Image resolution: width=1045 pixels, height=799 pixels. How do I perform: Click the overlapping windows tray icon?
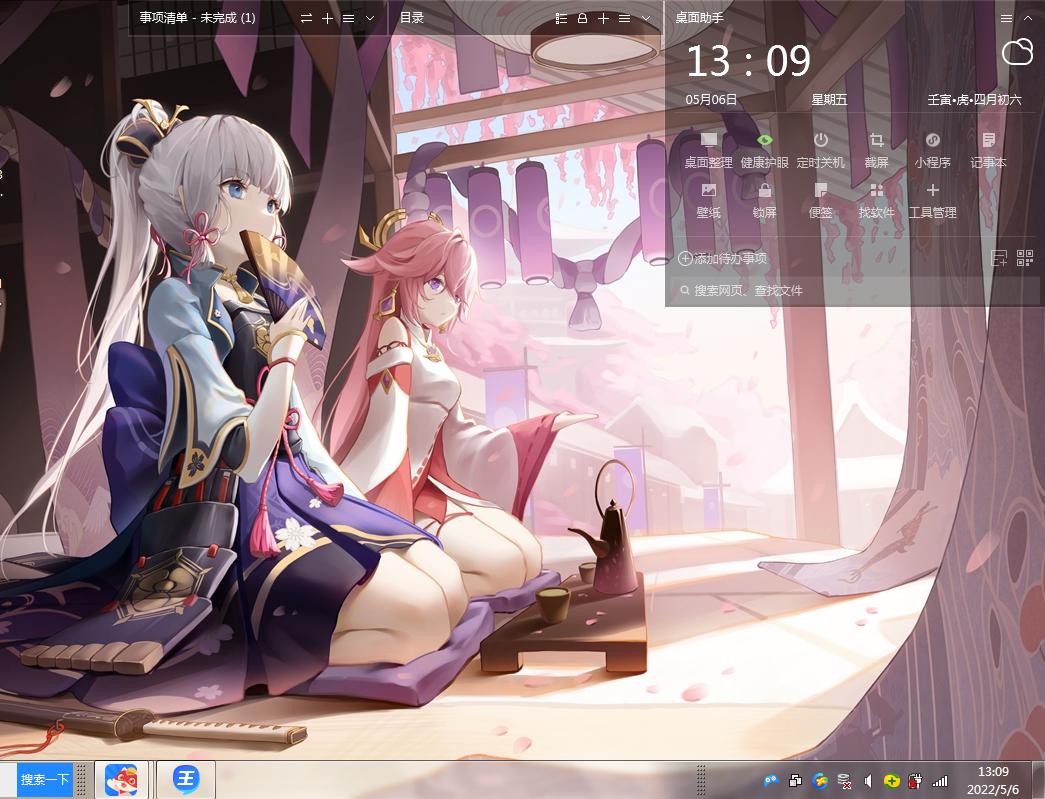795,780
